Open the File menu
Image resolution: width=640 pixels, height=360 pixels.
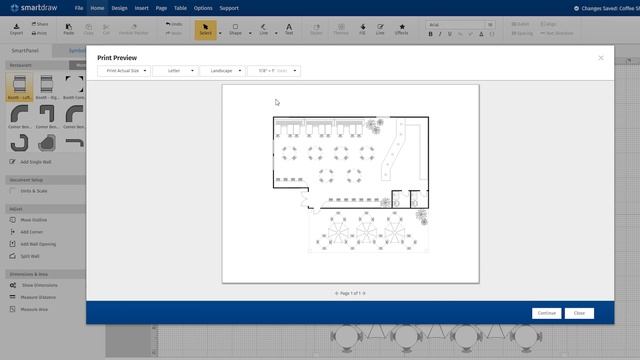coord(79,8)
